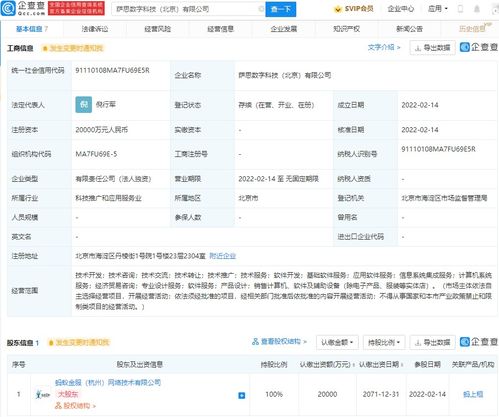
Task: Clear the search box with the X icon
Action: click(261, 9)
